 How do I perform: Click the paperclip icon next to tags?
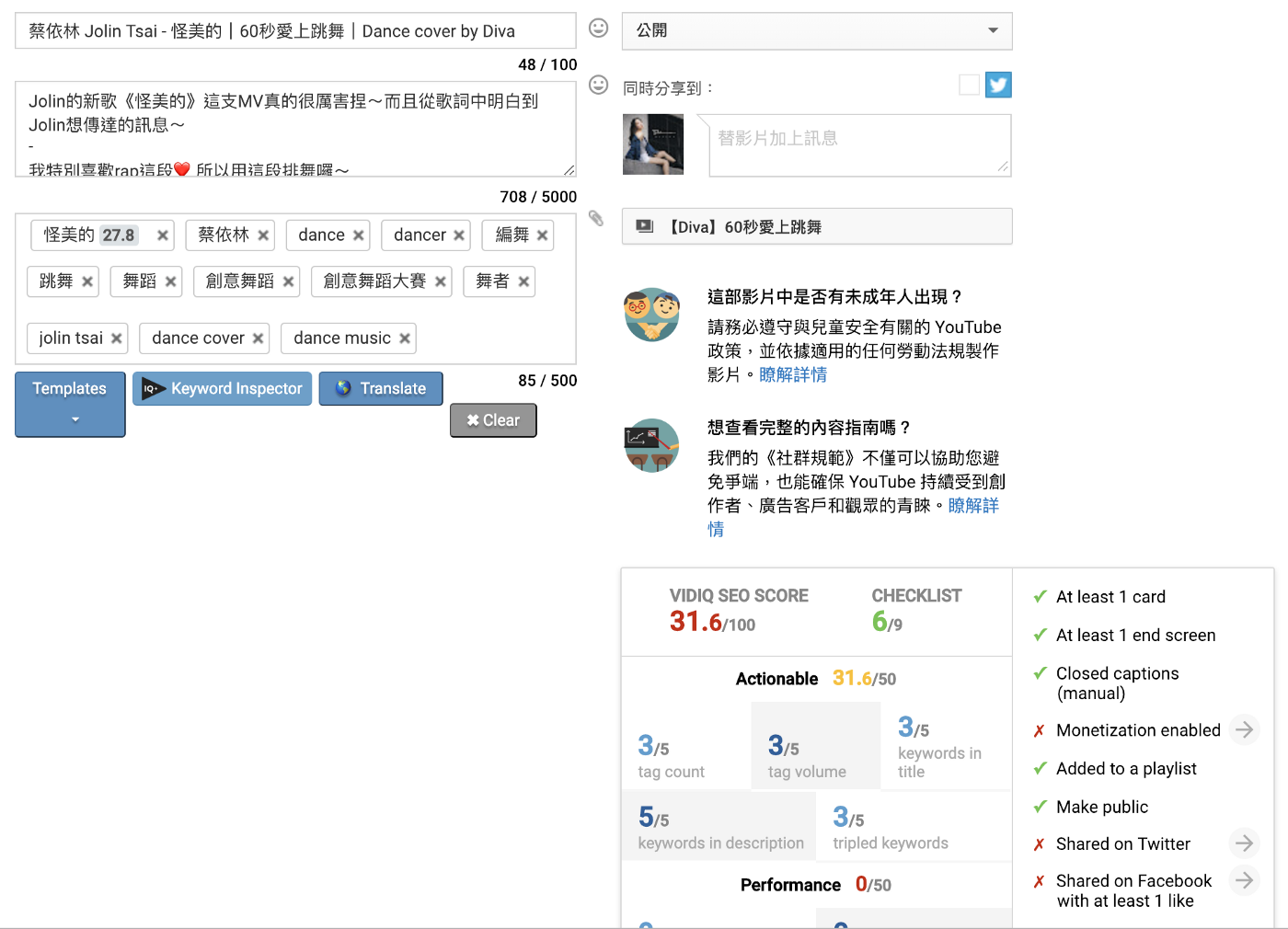[596, 218]
